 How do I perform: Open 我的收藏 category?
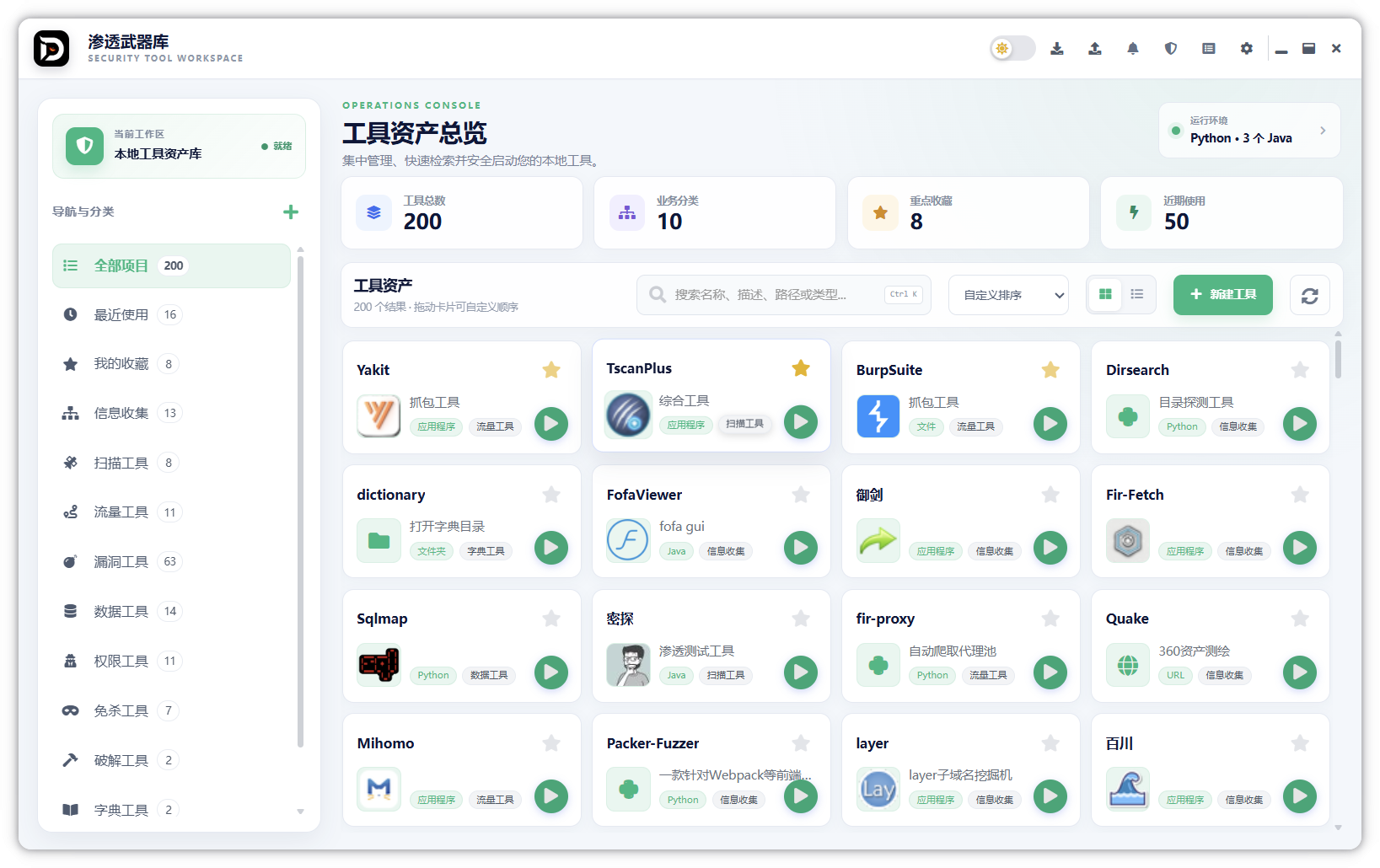pos(171,364)
